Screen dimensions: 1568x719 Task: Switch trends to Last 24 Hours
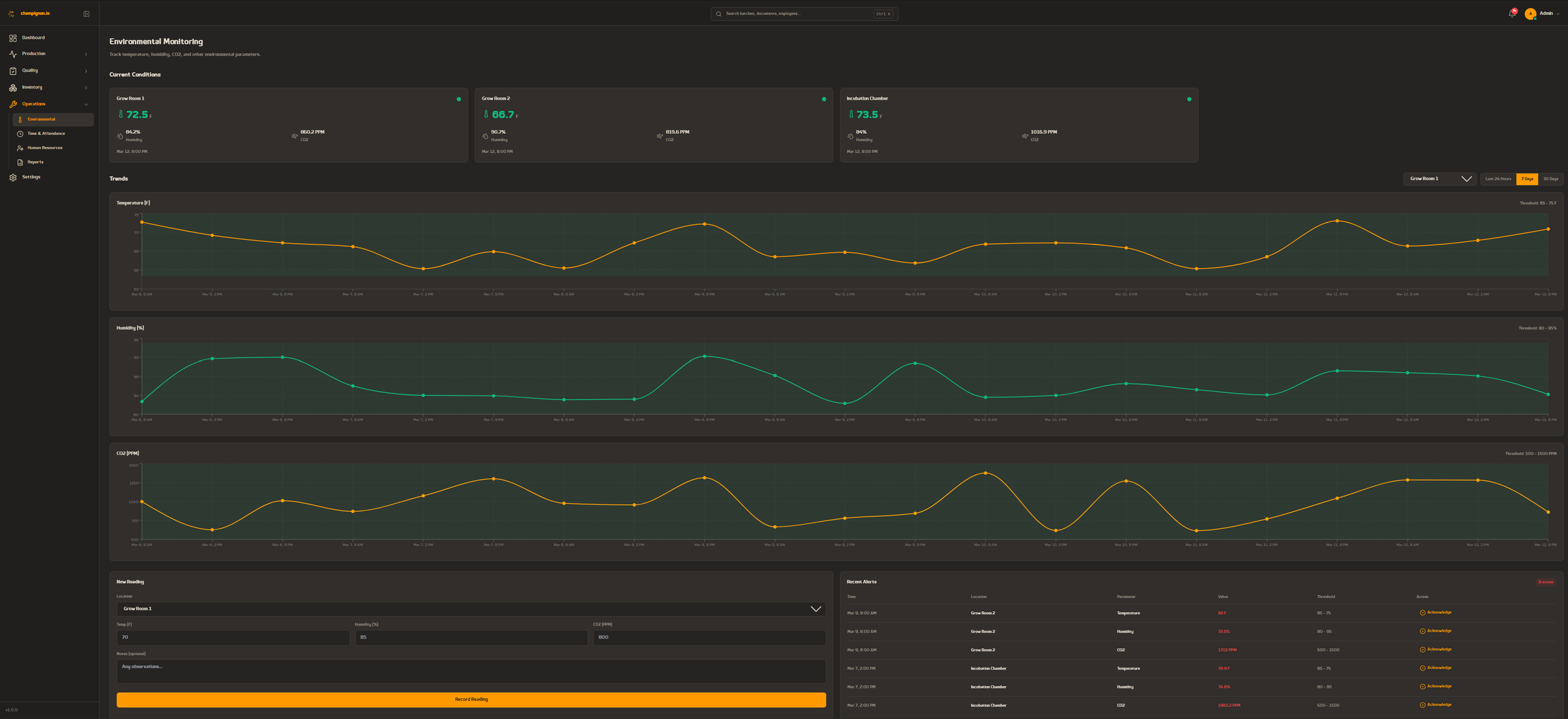[x=1498, y=179]
